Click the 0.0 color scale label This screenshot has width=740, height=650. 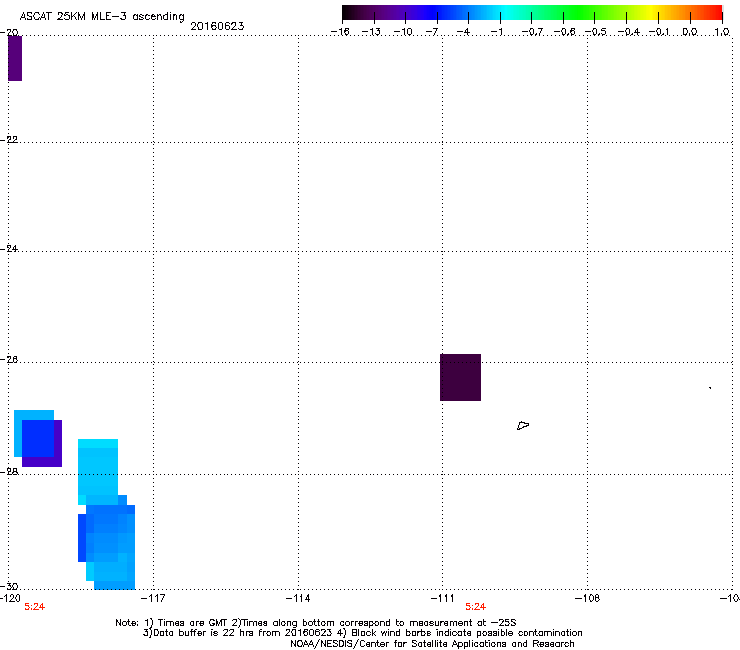coord(690,32)
